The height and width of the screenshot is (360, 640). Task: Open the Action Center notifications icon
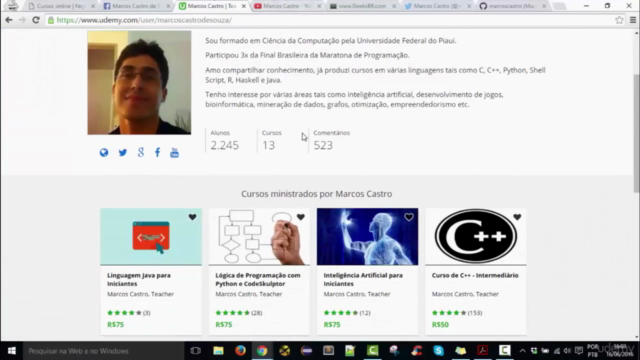tap(579, 351)
